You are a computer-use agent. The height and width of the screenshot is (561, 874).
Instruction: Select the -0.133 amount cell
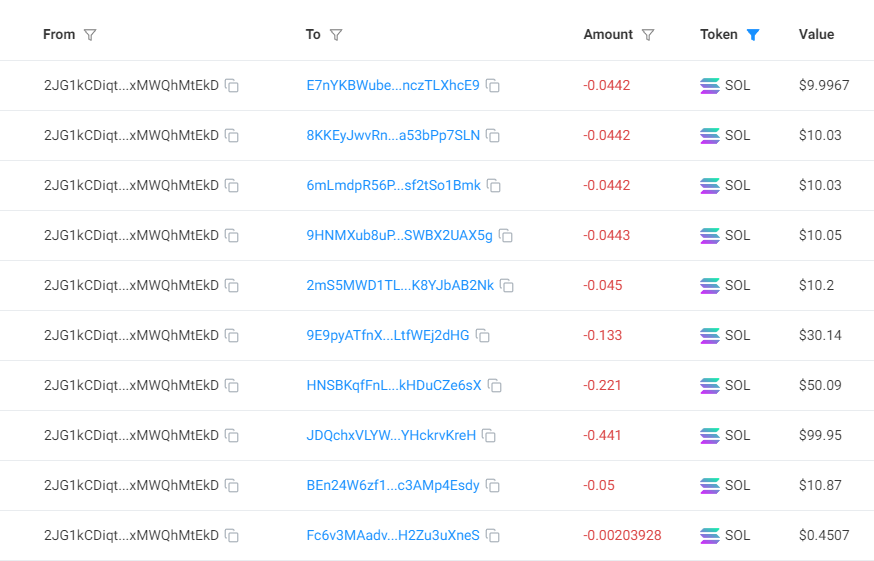(x=603, y=336)
